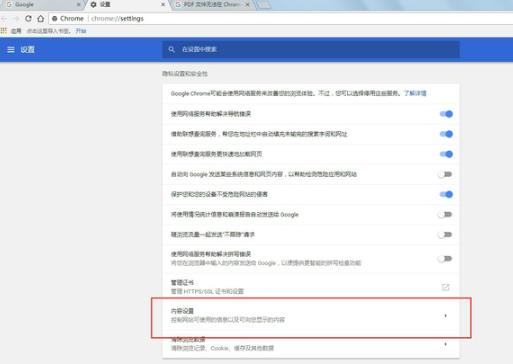Click the search magnifier icon in settings bar
Viewport: 513px width, 364px height.
pyautogui.click(x=171, y=50)
